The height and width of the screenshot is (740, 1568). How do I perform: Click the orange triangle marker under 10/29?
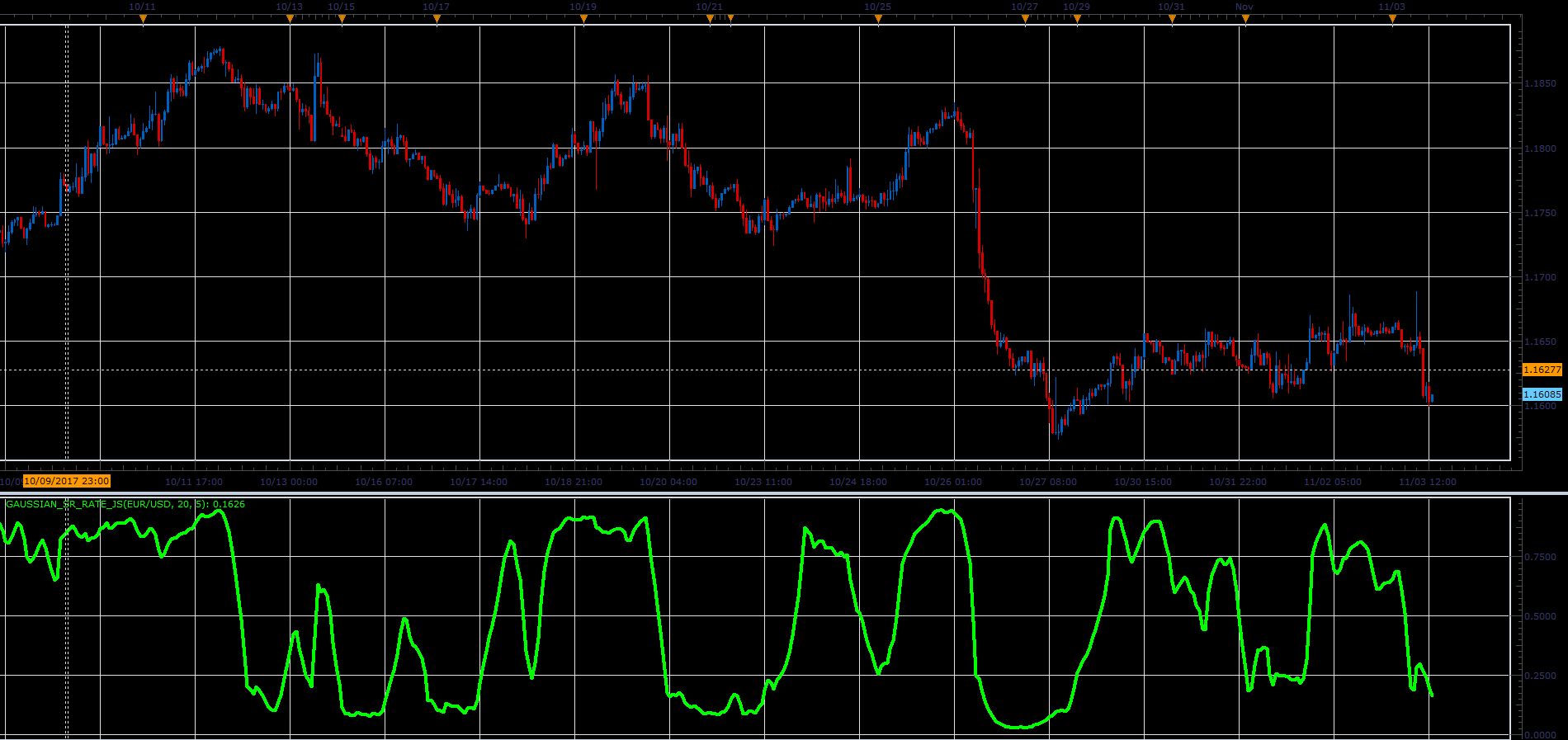pos(1077,19)
